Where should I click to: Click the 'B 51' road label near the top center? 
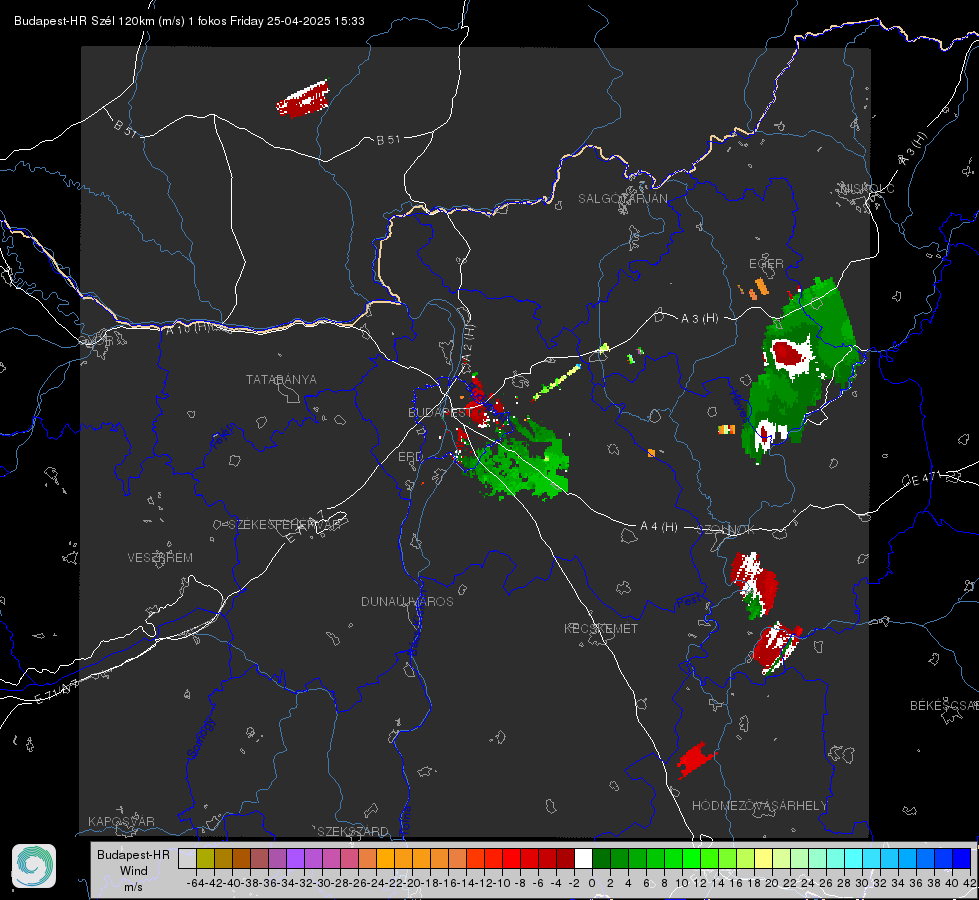(388, 140)
